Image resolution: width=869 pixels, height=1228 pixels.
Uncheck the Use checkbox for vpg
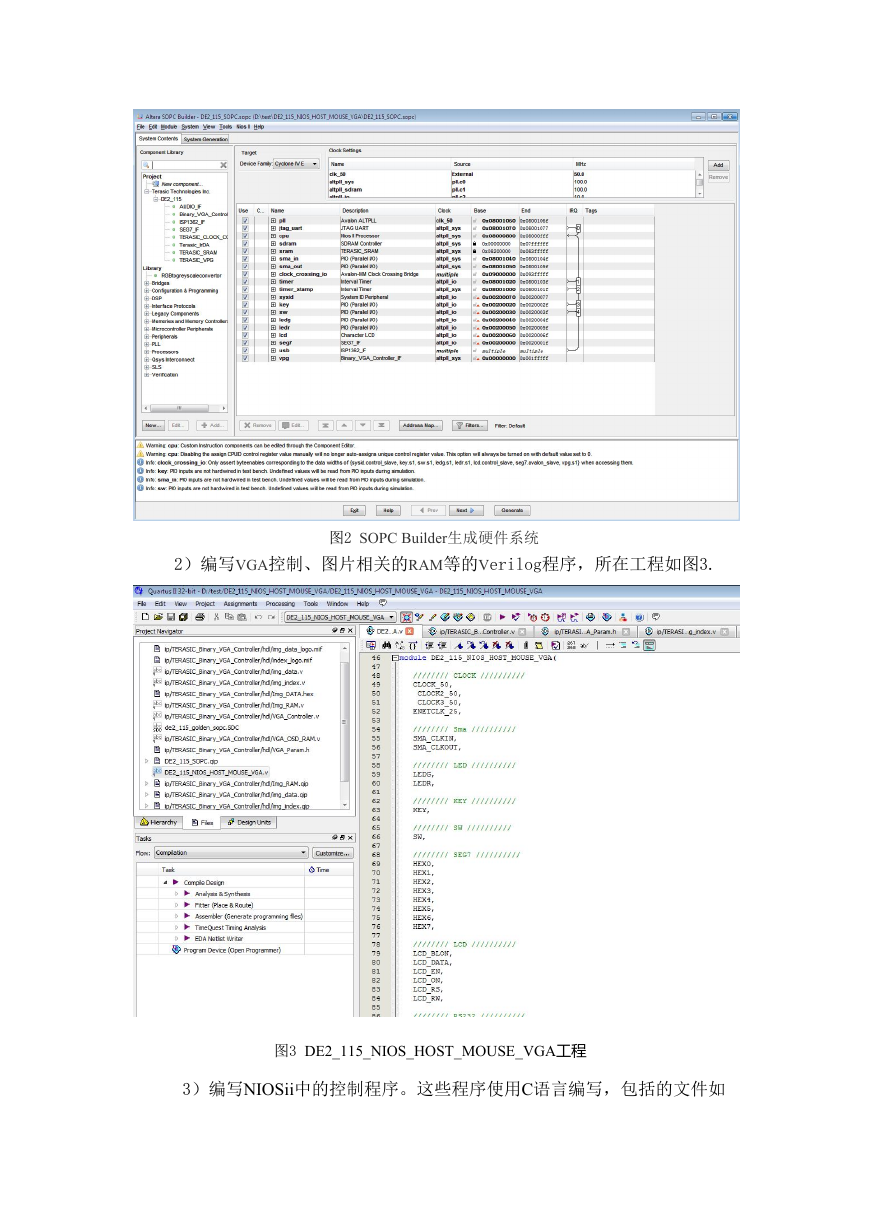click(245, 358)
